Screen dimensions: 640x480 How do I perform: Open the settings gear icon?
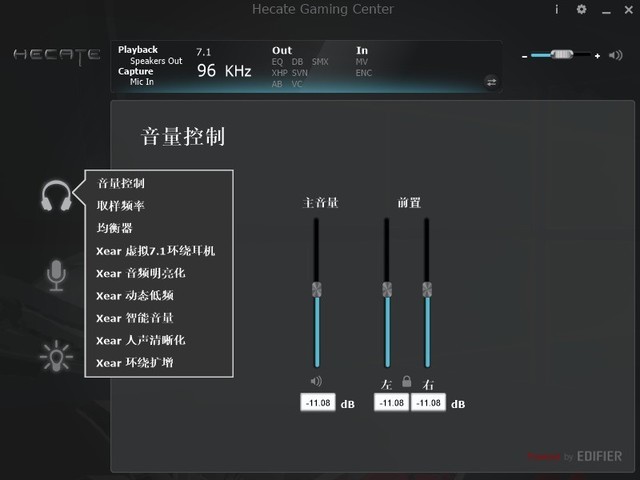581,9
